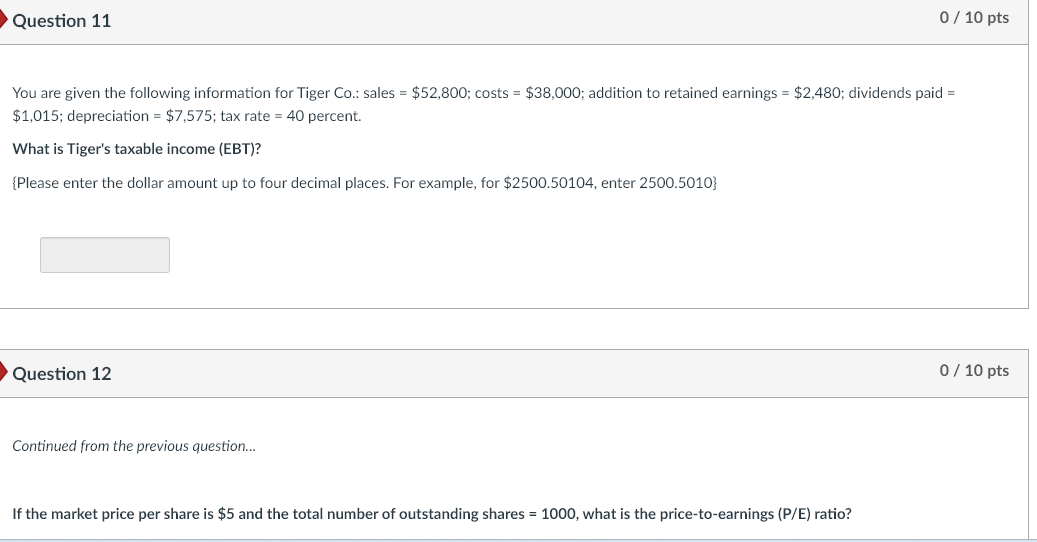Click the red arrow marker beside Question 12

[4, 373]
